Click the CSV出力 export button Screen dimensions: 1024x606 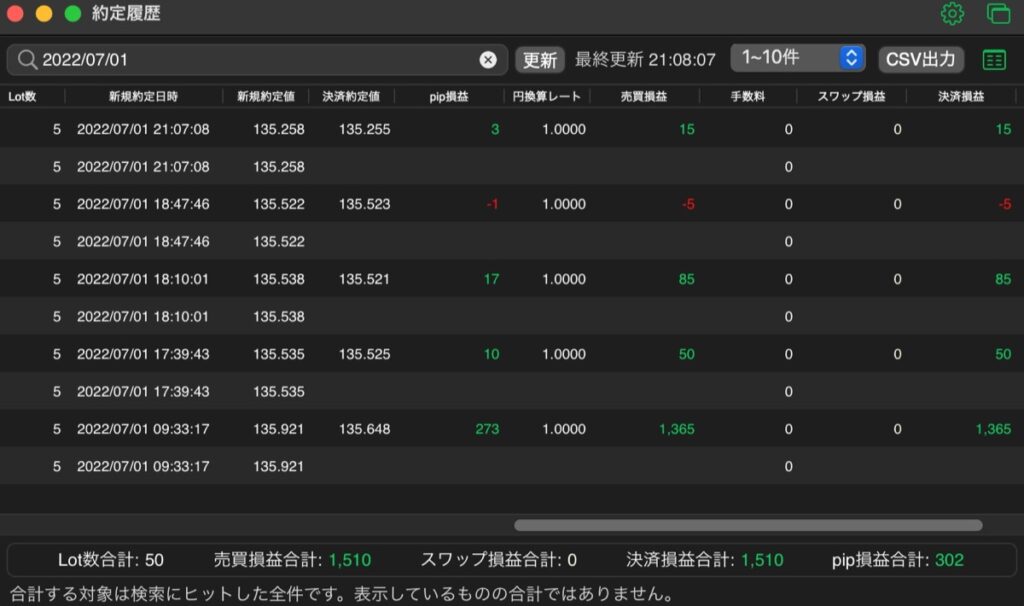coord(921,59)
